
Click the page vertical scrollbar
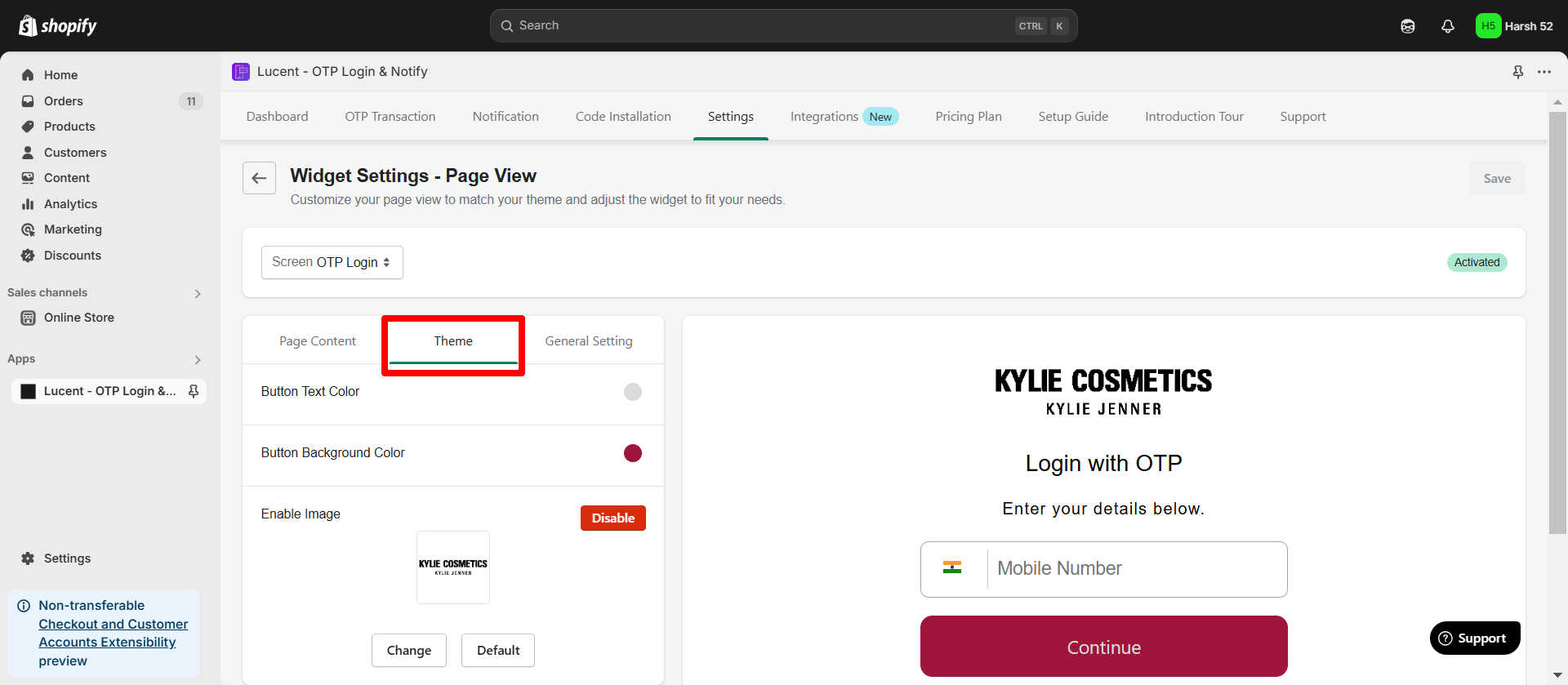pos(1557,322)
